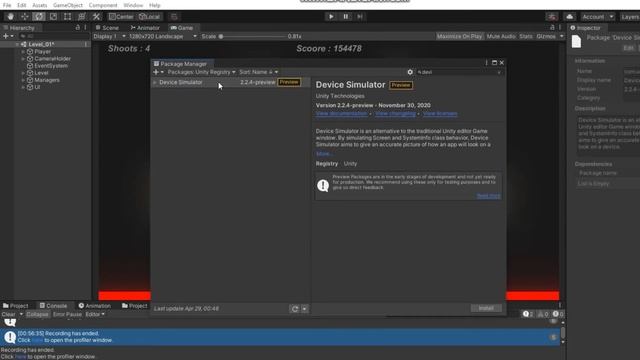The height and width of the screenshot is (360, 640).
Task: Open the cloud services icon
Action: [x=569, y=17]
